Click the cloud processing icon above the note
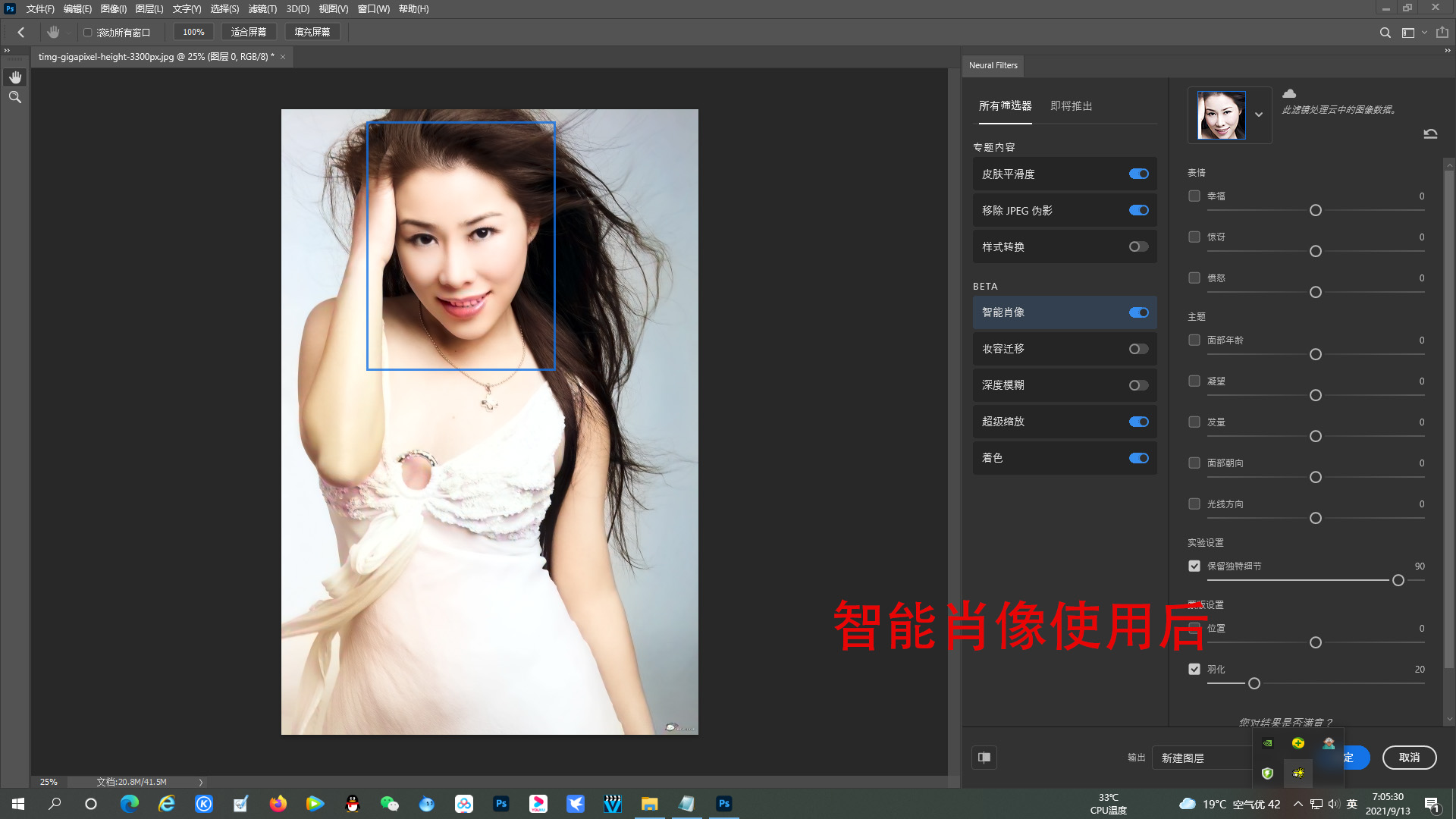 1289,93
